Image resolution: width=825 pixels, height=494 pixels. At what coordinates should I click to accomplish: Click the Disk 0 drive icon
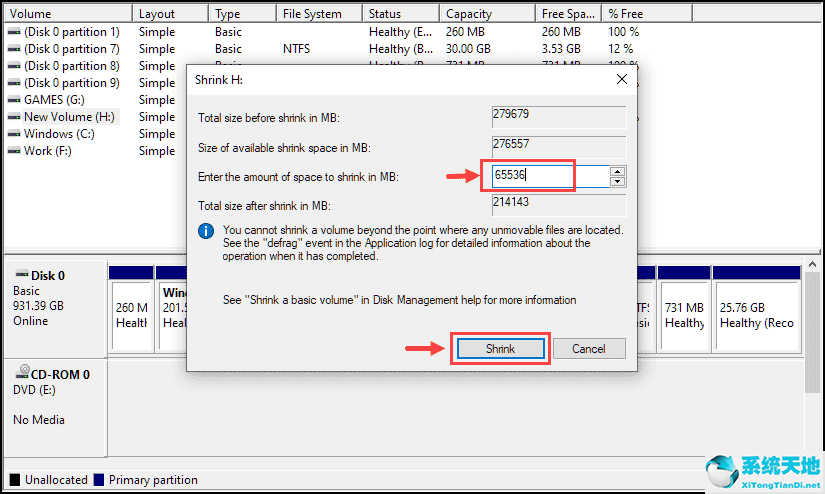point(20,275)
